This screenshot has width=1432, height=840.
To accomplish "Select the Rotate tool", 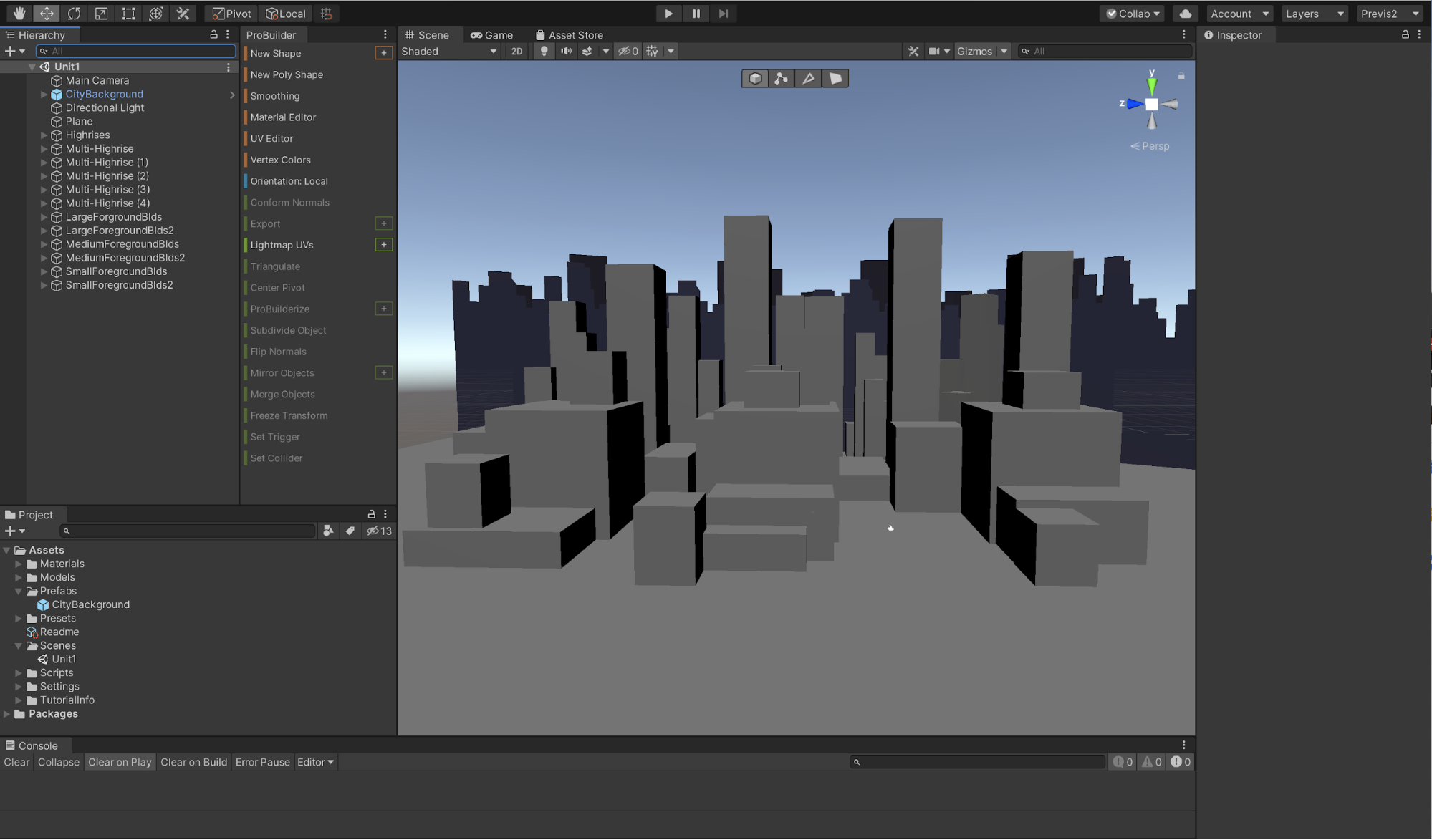I will tap(74, 14).
